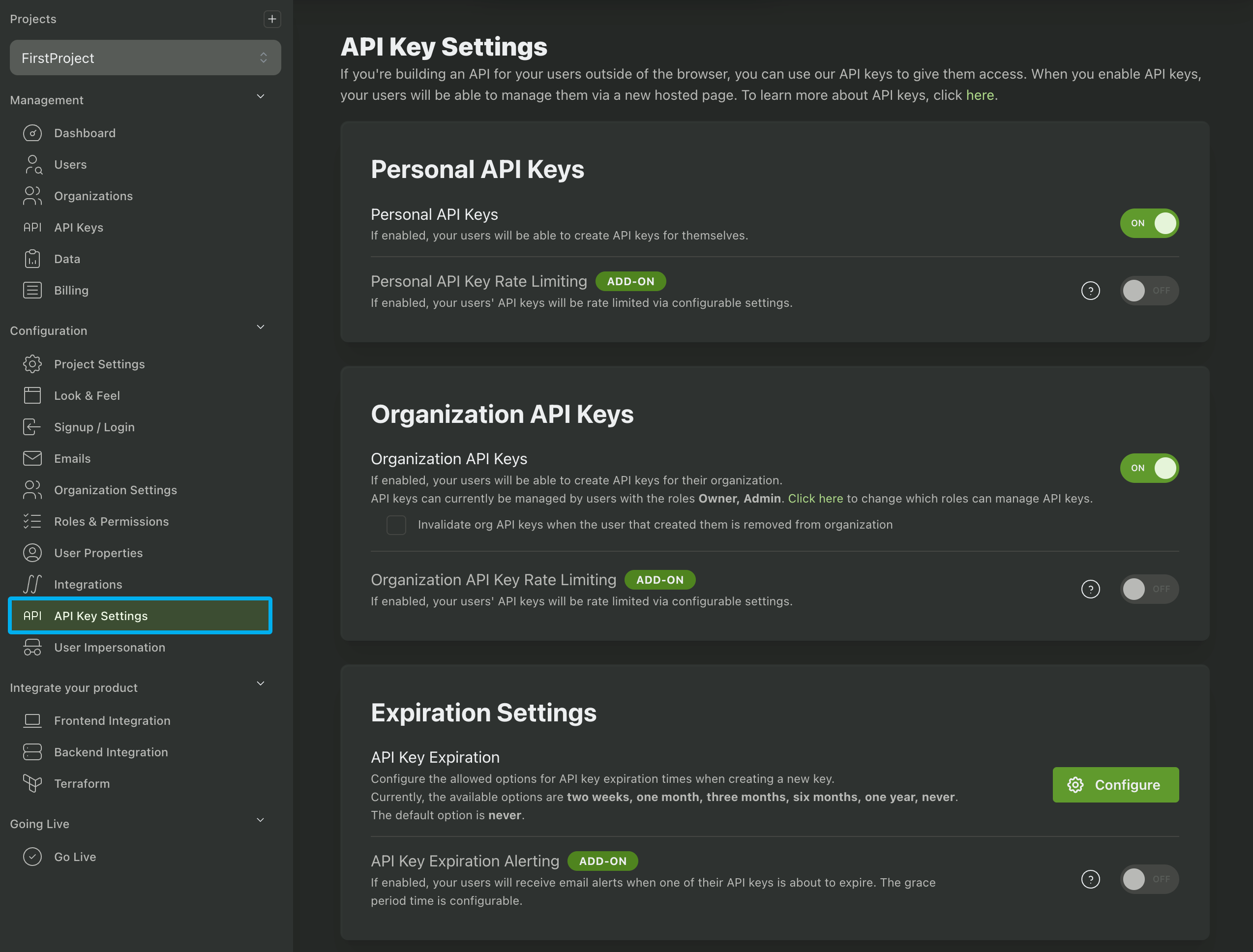Open the FirstProject project selector
This screenshot has width=1253, height=952.
[x=145, y=58]
